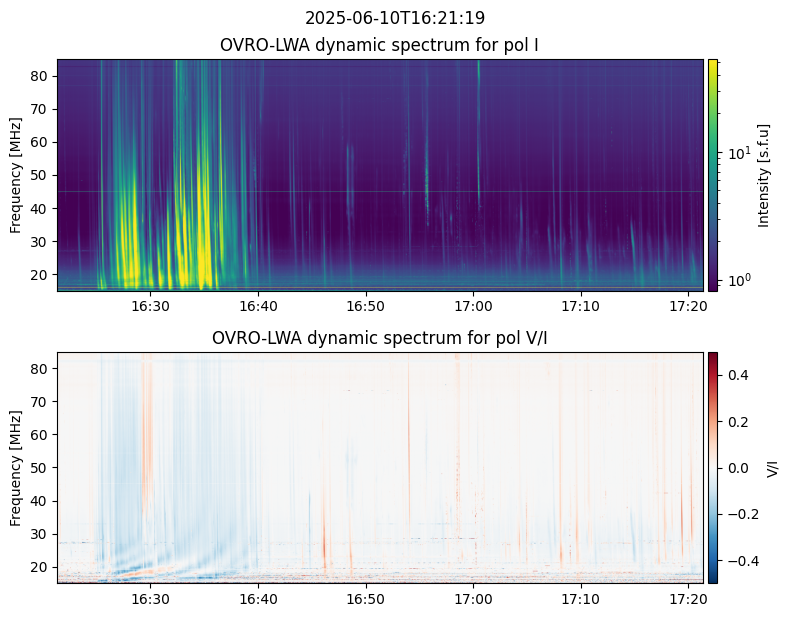790x617 pixels.
Task: Click the 16:50 time tick under the bottom plot
Action: 366,598
